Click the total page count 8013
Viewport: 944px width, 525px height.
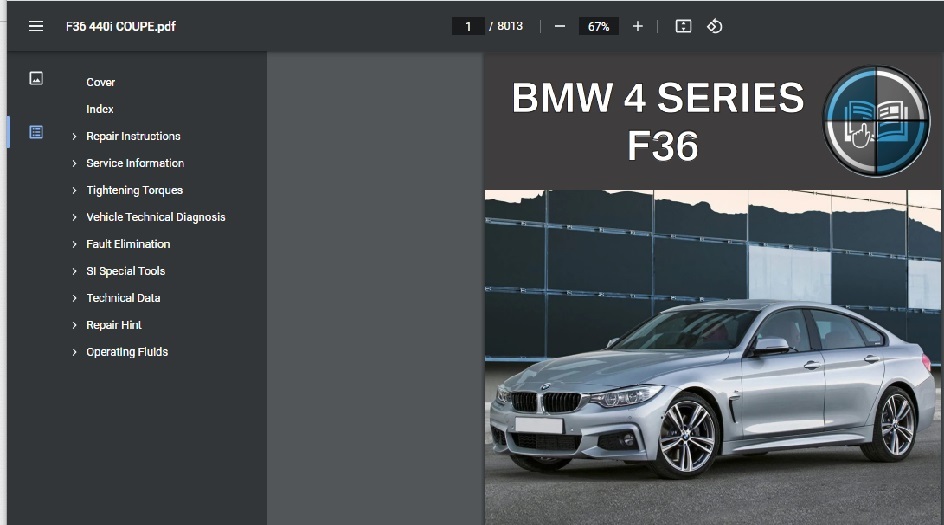click(x=510, y=26)
